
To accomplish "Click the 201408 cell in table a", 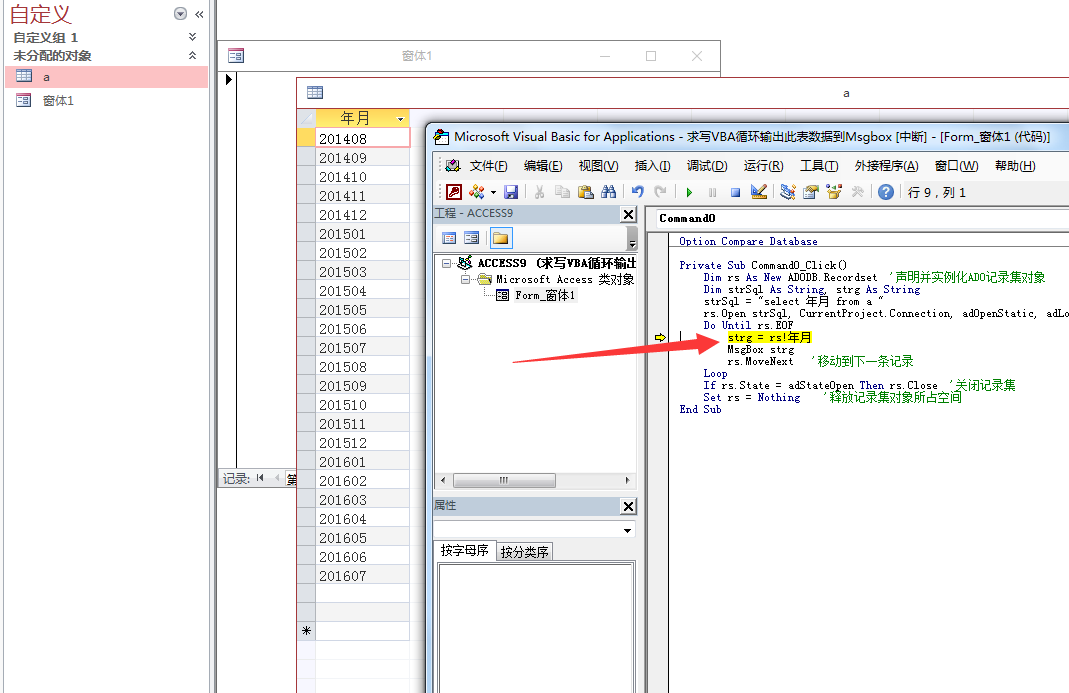I will click(363, 138).
